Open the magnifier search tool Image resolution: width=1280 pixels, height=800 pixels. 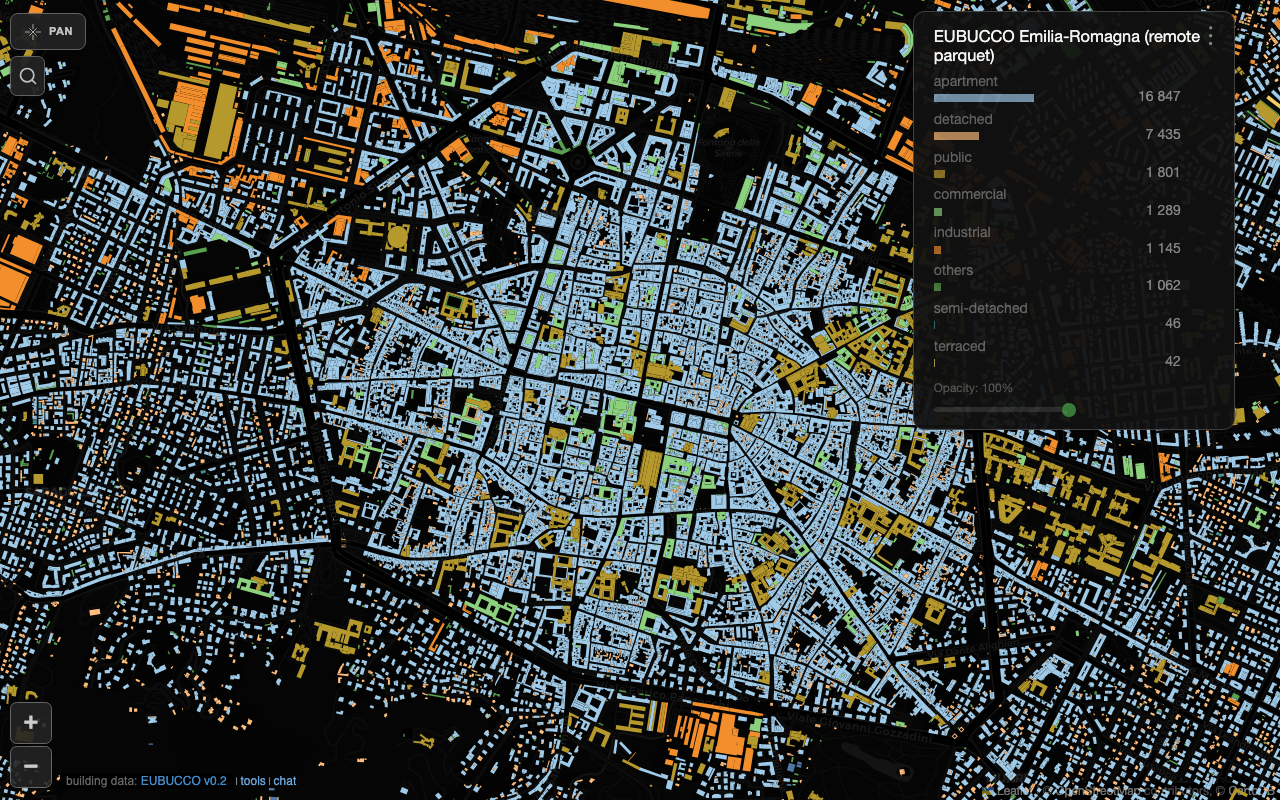pyautogui.click(x=28, y=75)
